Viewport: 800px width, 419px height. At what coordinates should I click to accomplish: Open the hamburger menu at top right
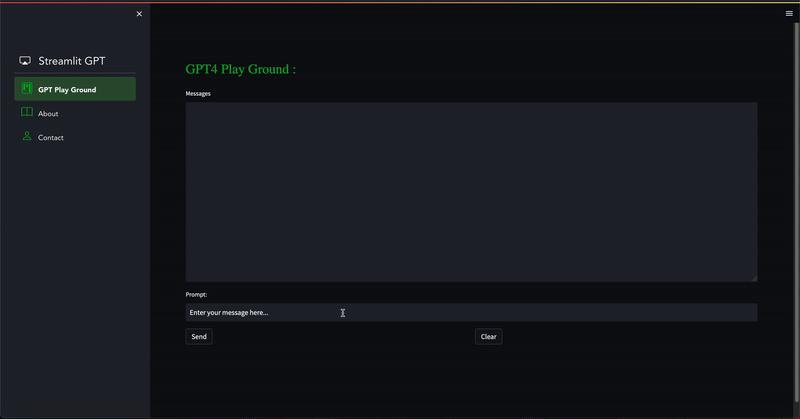789,14
